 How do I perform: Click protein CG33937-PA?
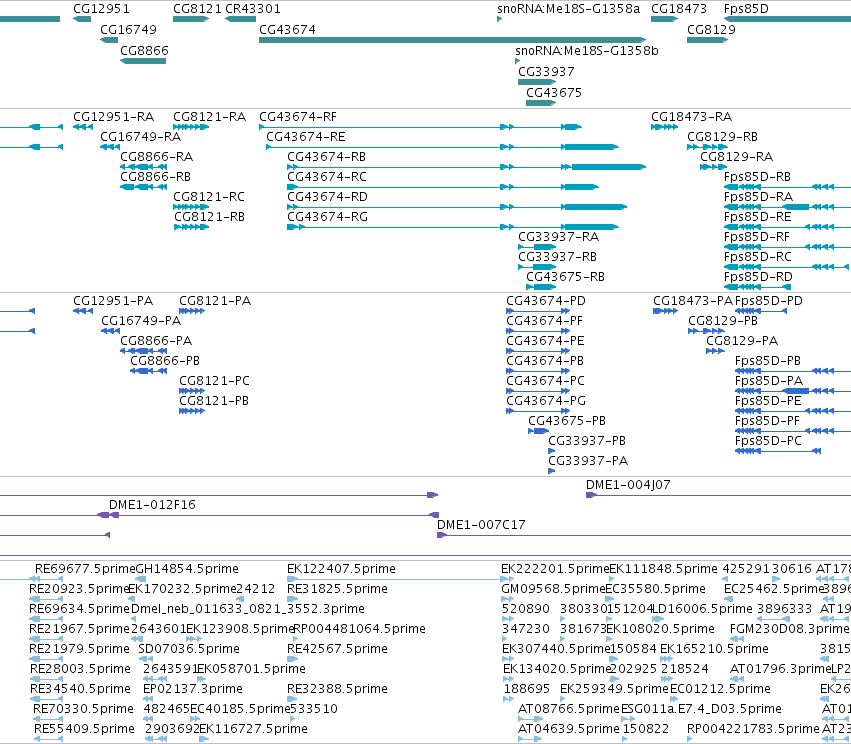pos(588,461)
